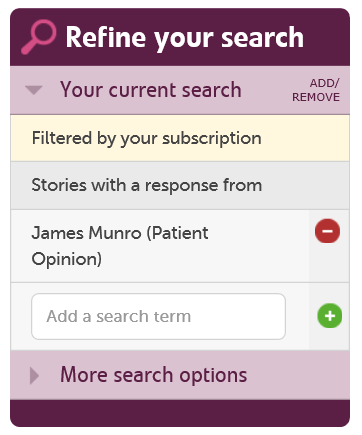Click the green plus add icon
The image size is (362, 435).
pyautogui.click(x=330, y=316)
